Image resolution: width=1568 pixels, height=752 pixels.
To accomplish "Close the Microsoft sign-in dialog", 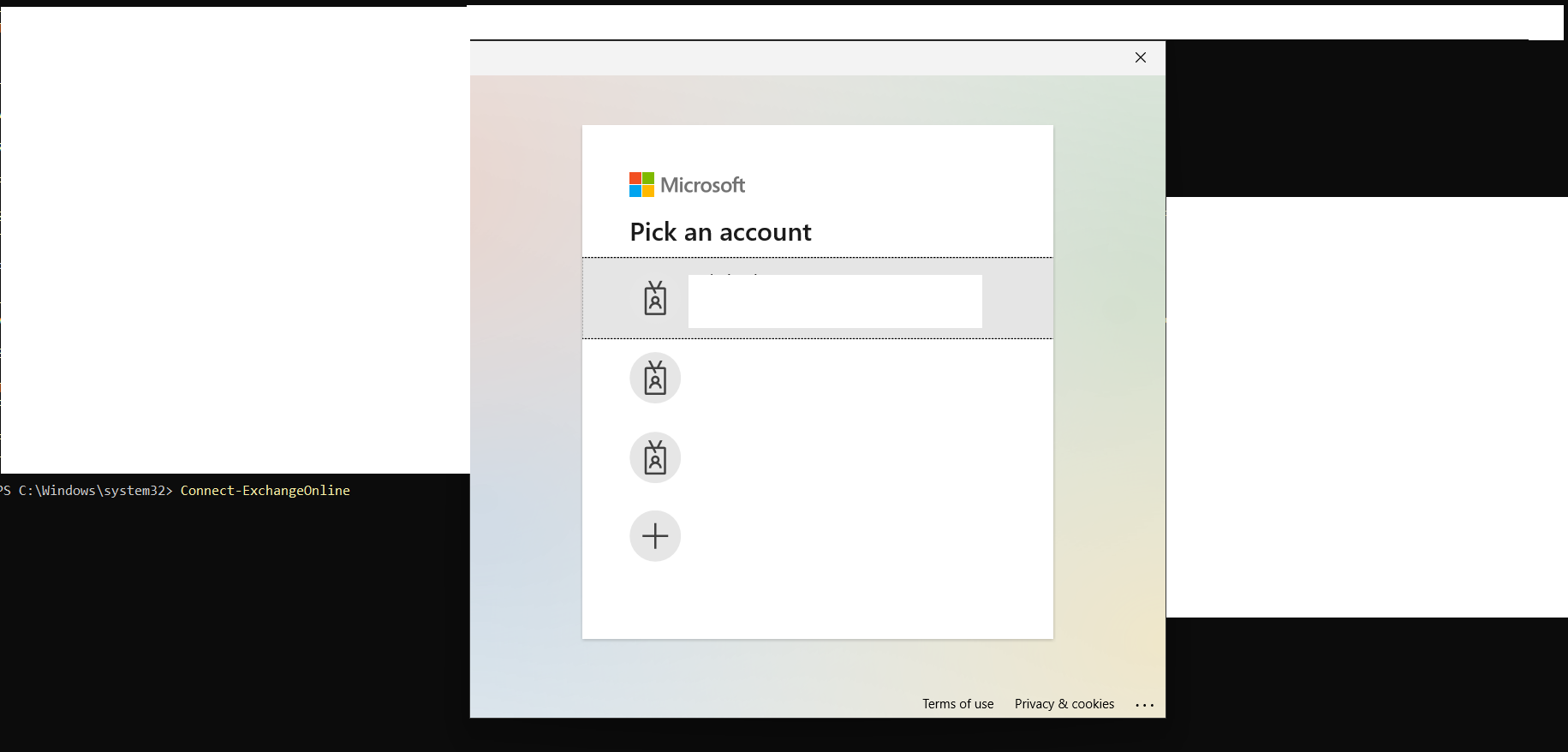I will (1141, 57).
